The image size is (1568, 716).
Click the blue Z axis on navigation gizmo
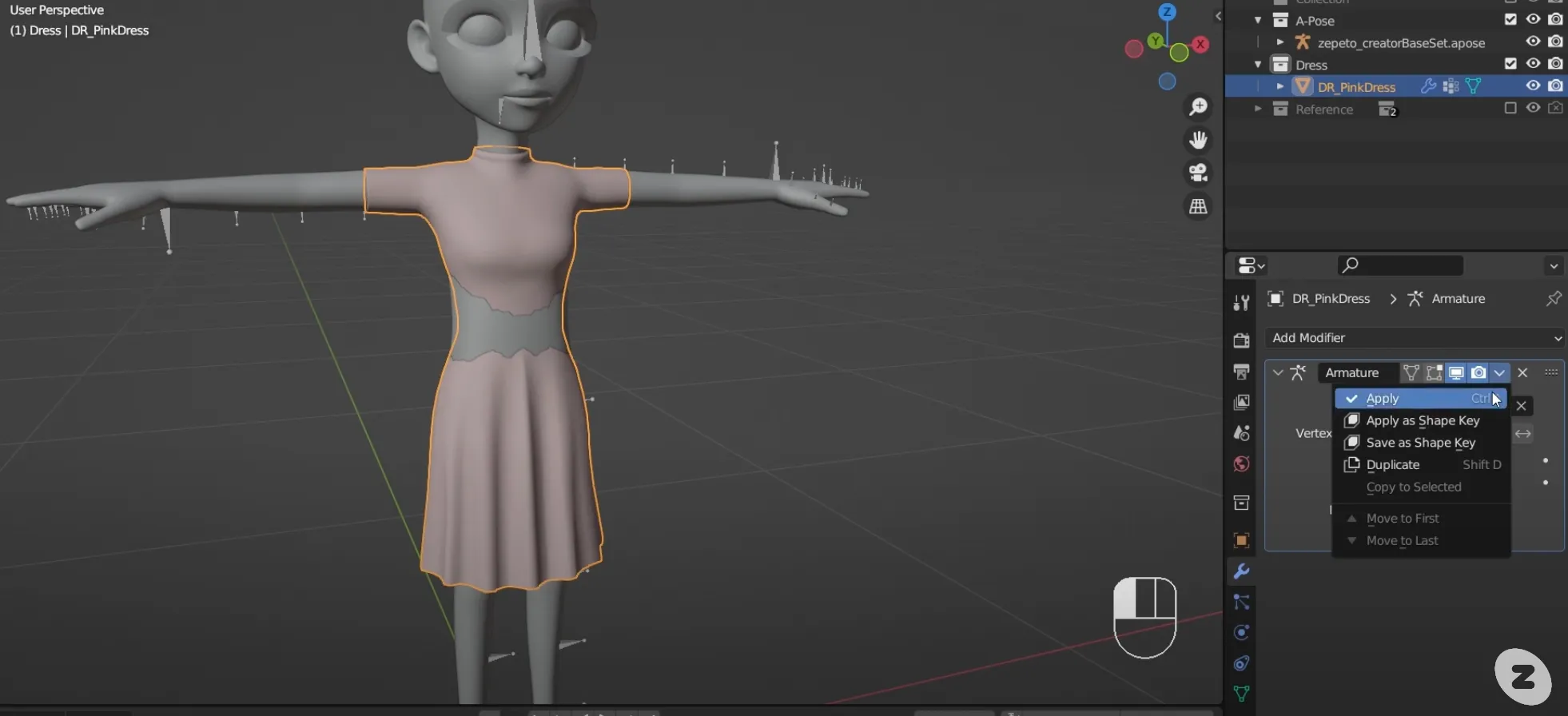(x=1167, y=11)
